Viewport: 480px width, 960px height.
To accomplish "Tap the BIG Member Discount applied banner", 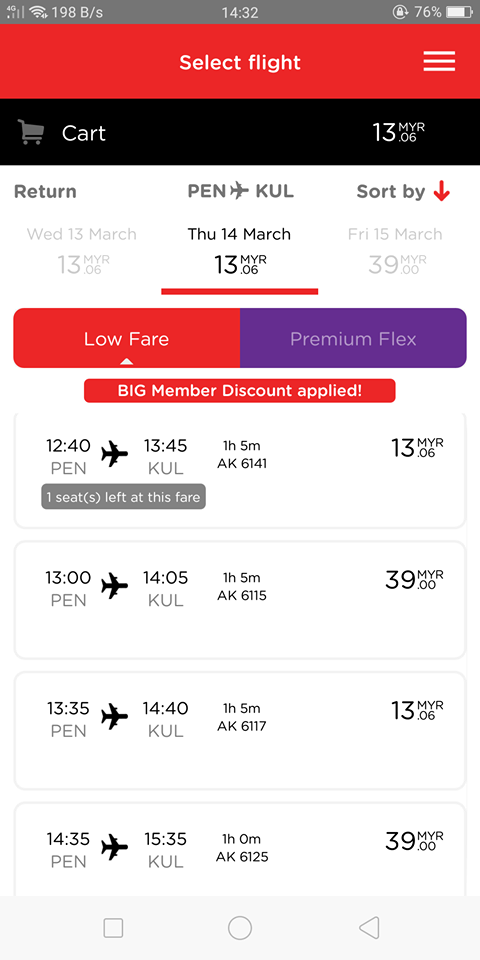I will click(240, 391).
